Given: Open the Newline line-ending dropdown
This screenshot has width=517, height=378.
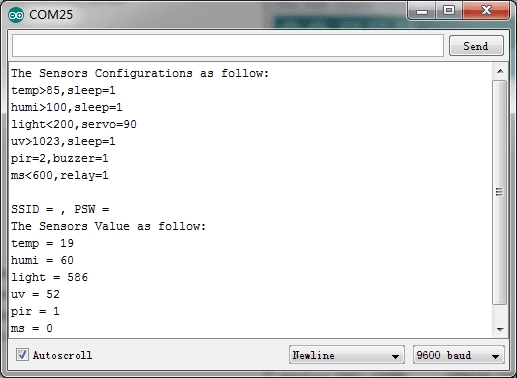Looking at the screenshot, I should [347, 355].
